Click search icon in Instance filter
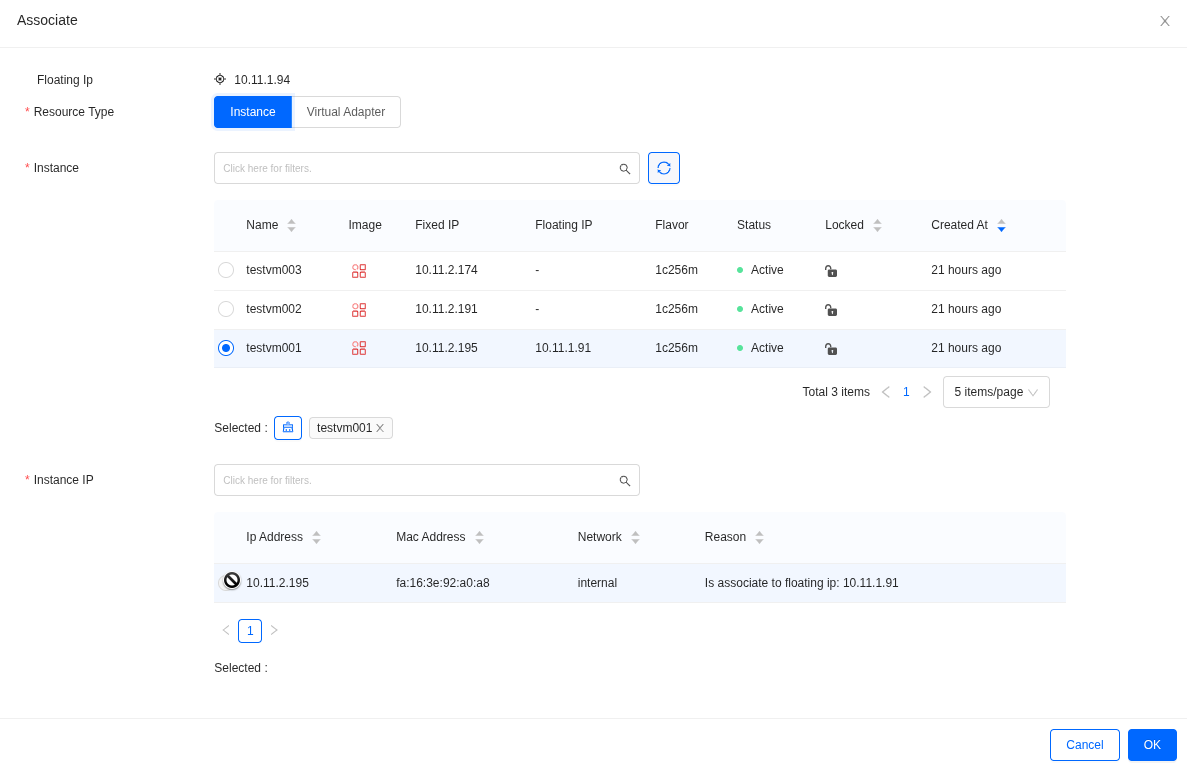 624,169
